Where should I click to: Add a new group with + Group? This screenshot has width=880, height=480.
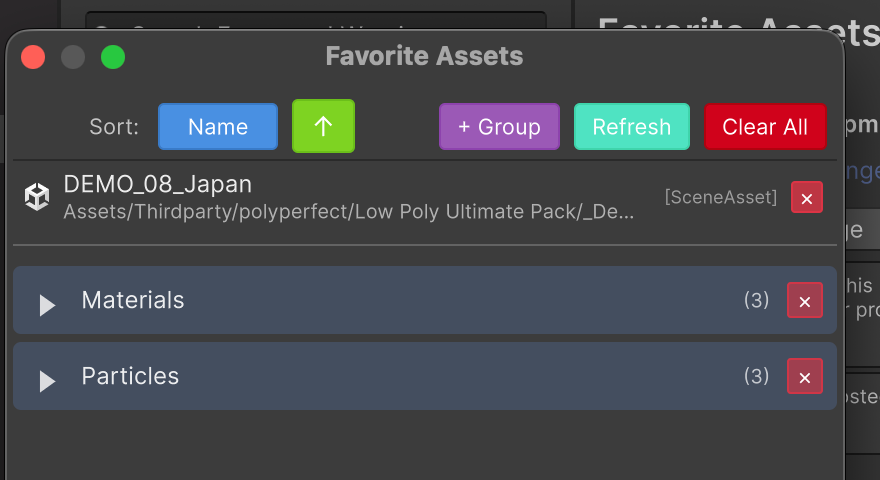pos(499,126)
